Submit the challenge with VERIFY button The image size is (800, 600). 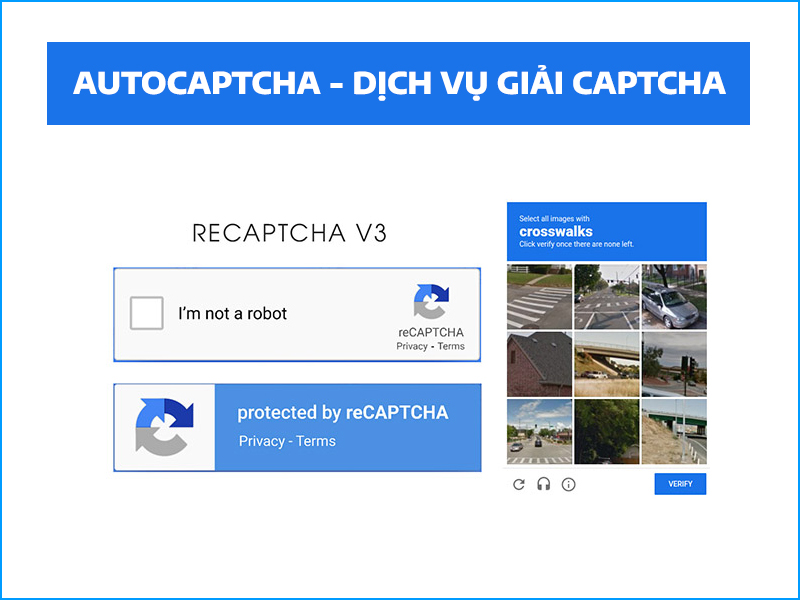click(x=680, y=484)
